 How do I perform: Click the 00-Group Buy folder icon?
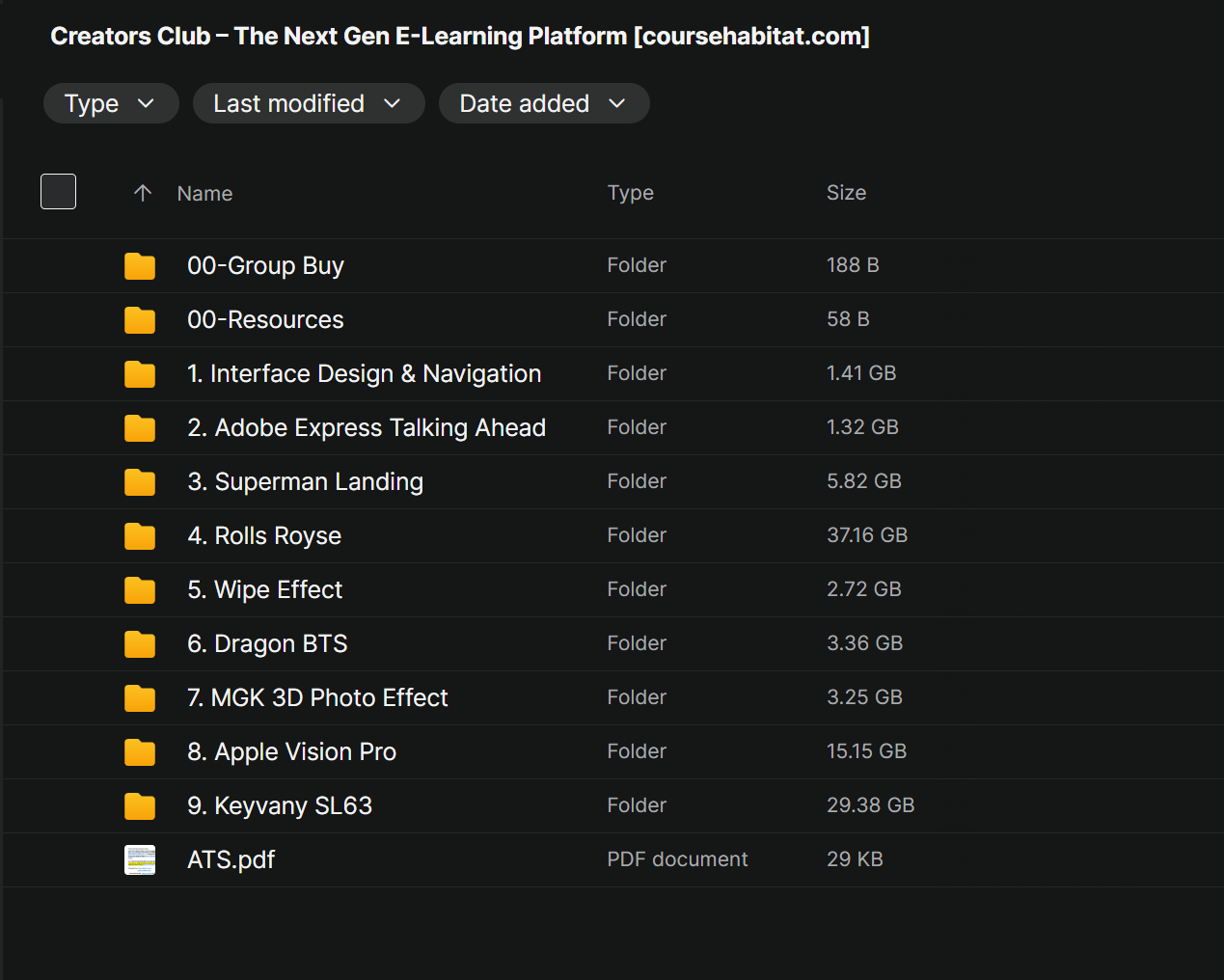(x=140, y=266)
